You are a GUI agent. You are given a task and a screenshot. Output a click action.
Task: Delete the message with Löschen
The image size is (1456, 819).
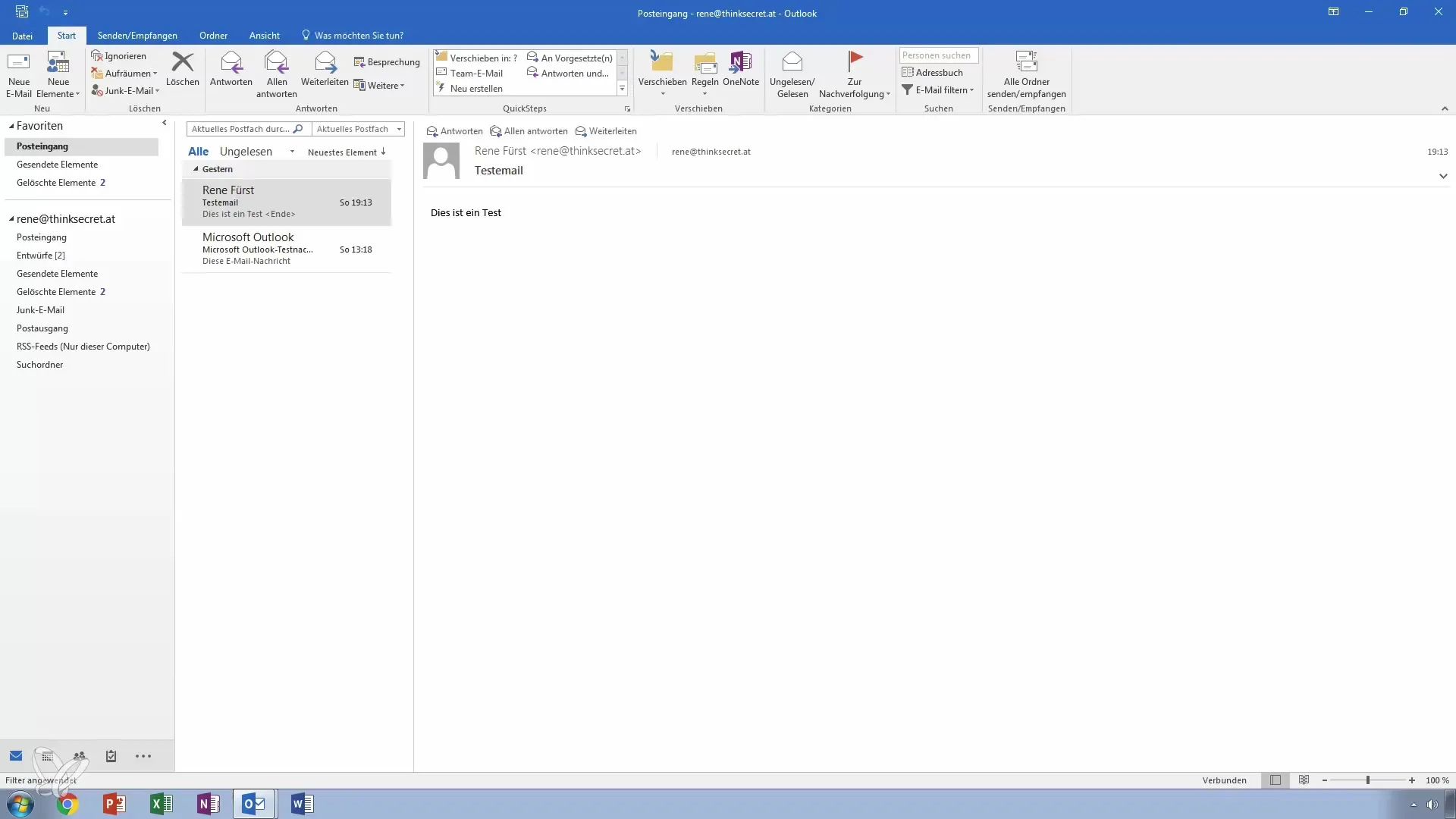click(x=183, y=69)
